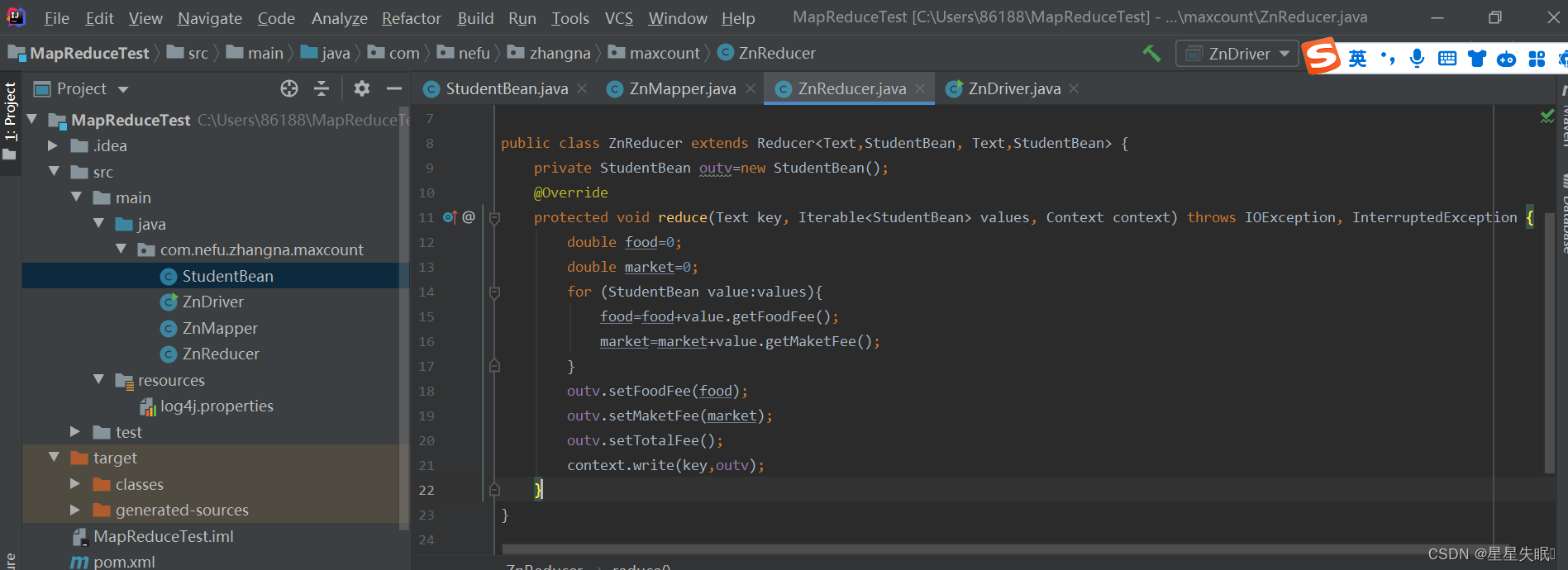Open the Refactor menu
The height and width of the screenshot is (570, 1568).
tap(412, 18)
